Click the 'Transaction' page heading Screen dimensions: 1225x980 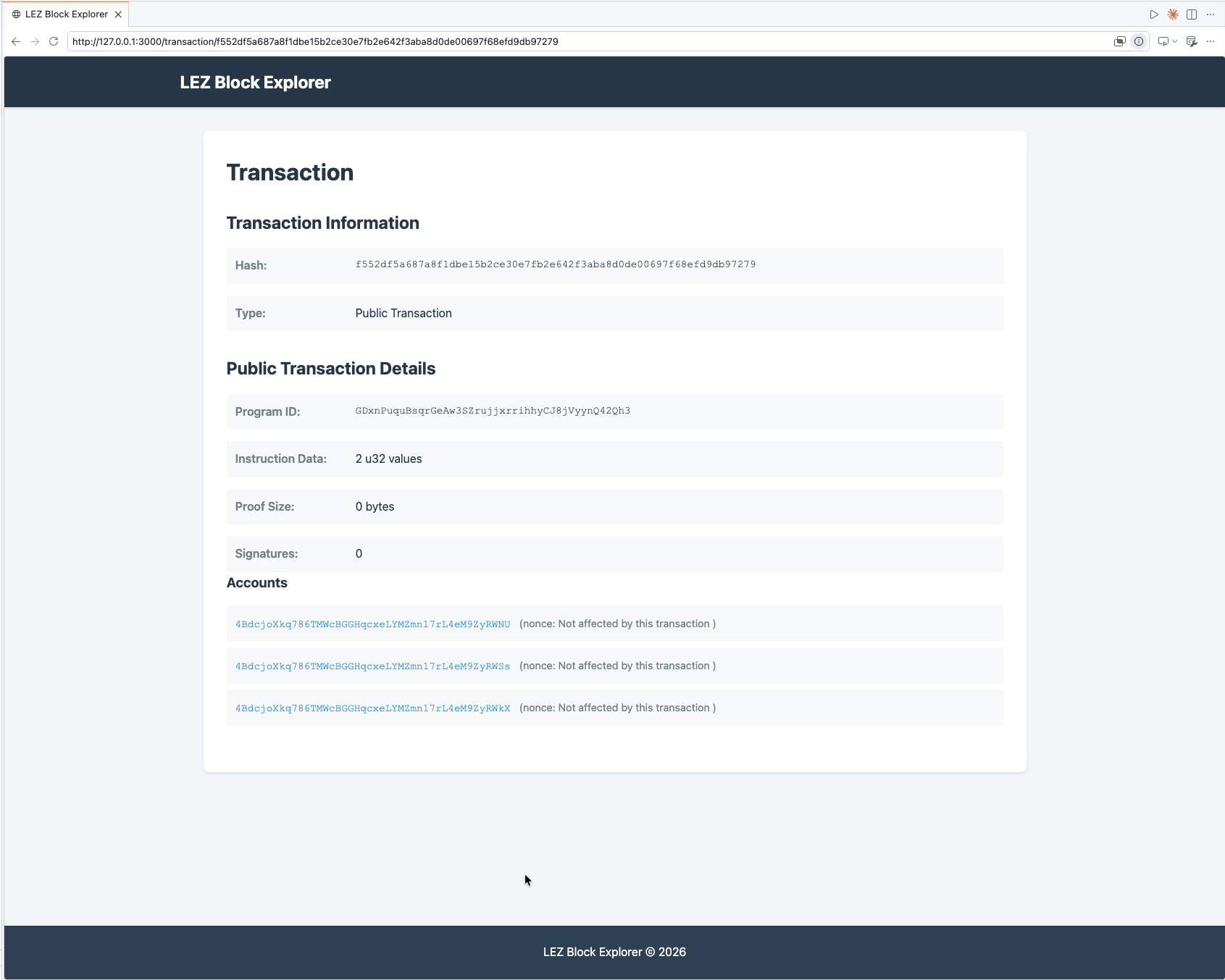[290, 172]
